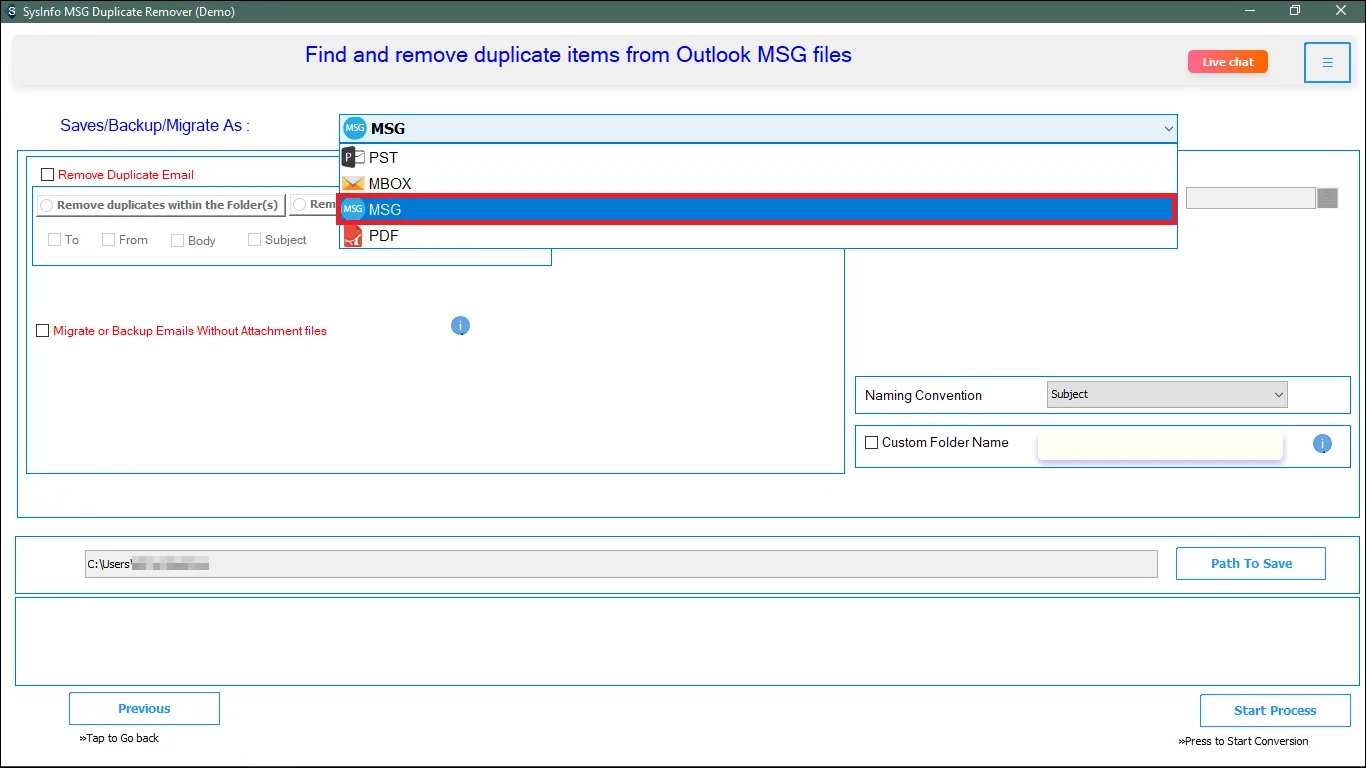Open the hamburger menu icon
This screenshot has height=768, width=1366.
(x=1327, y=62)
